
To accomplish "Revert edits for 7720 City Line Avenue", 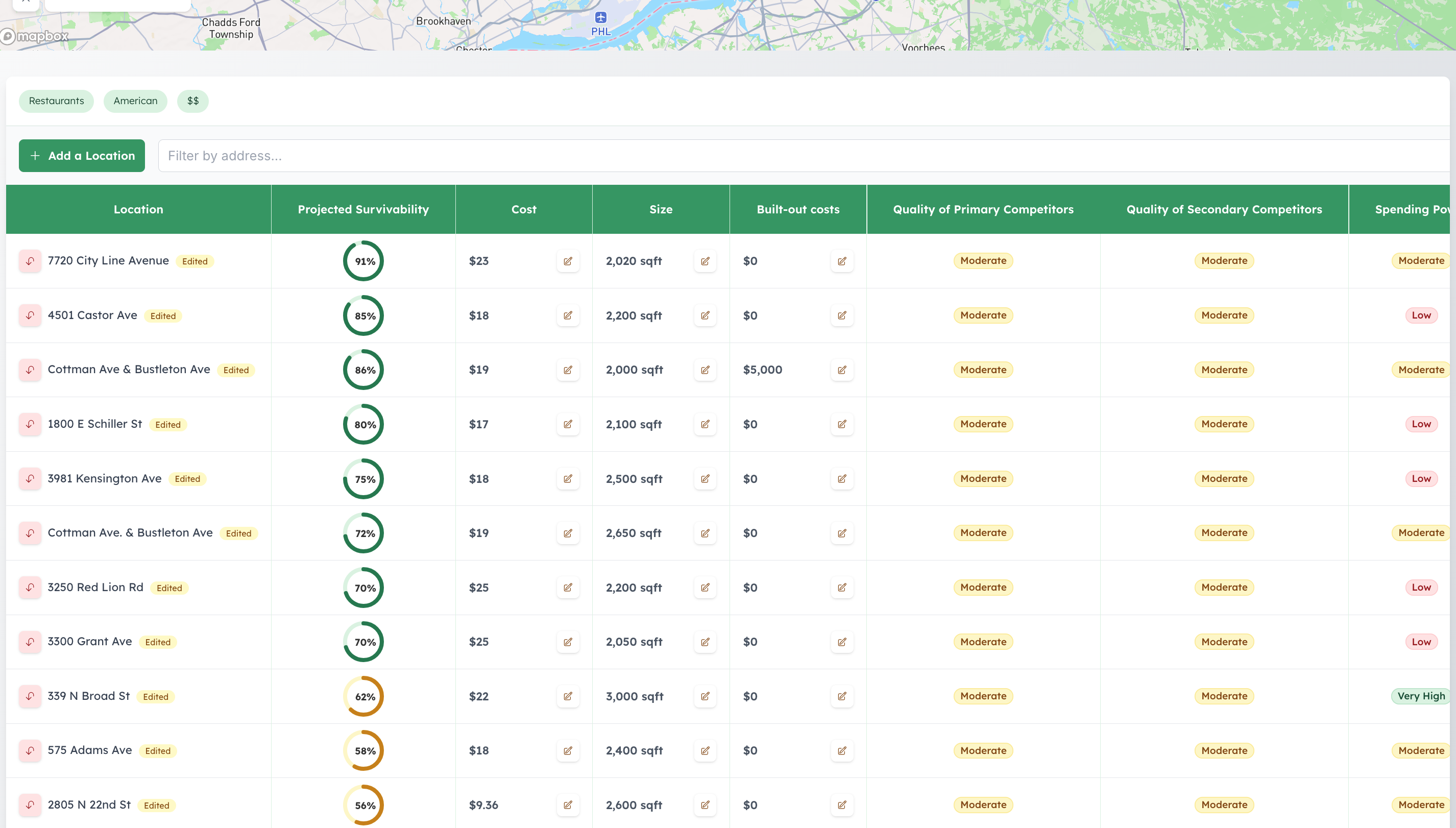I will 30,261.
